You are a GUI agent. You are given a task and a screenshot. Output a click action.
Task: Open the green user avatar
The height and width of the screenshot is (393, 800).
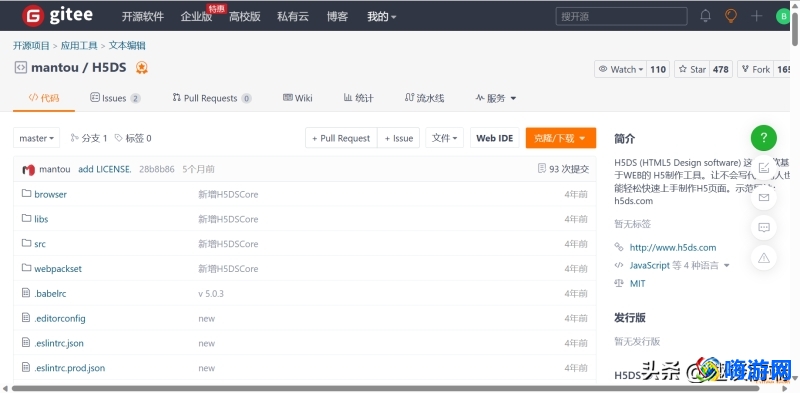[x=783, y=16]
